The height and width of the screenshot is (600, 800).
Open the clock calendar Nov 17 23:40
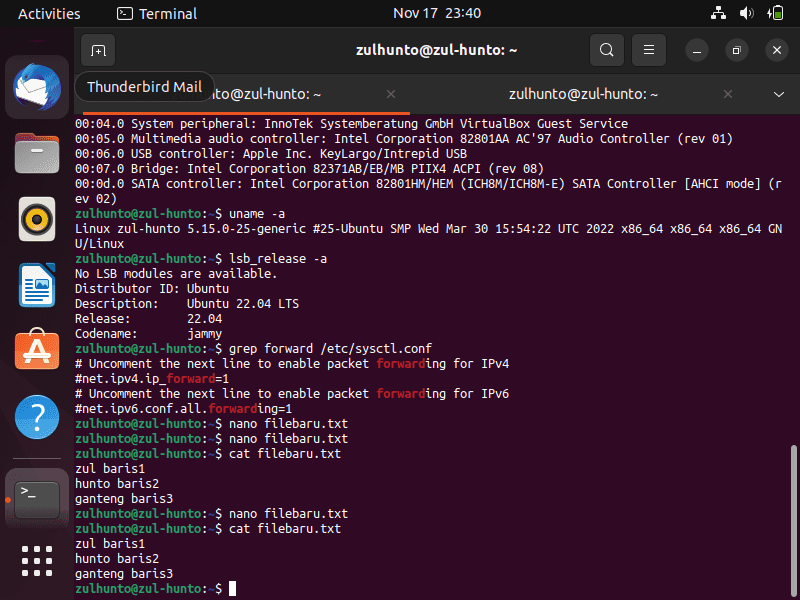(x=437, y=13)
